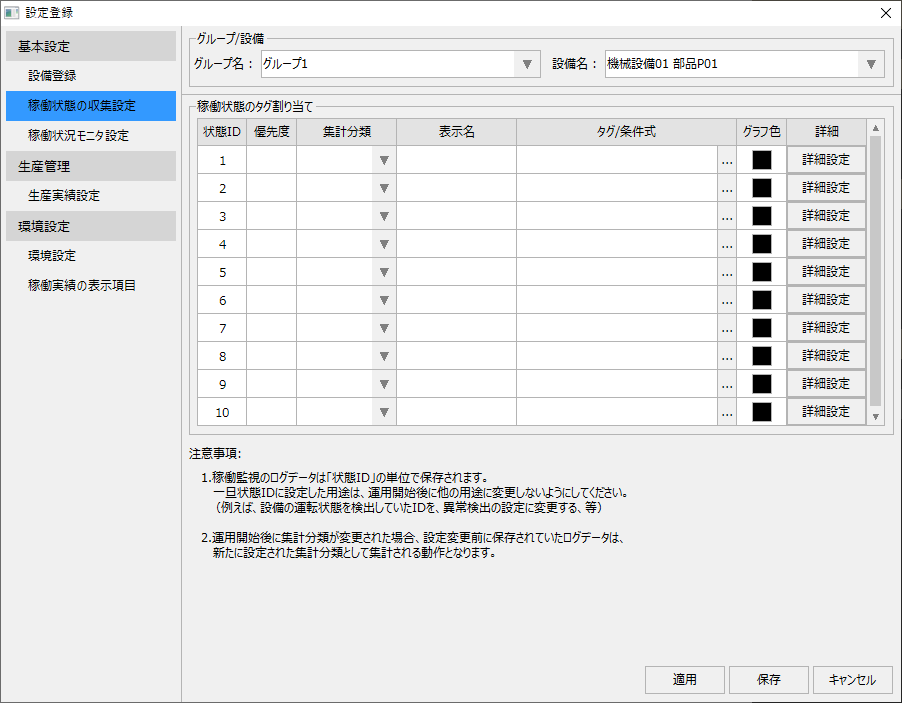Open 詳細設定 for 状態ID 2
This screenshot has height=703, width=902.
(826, 187)
